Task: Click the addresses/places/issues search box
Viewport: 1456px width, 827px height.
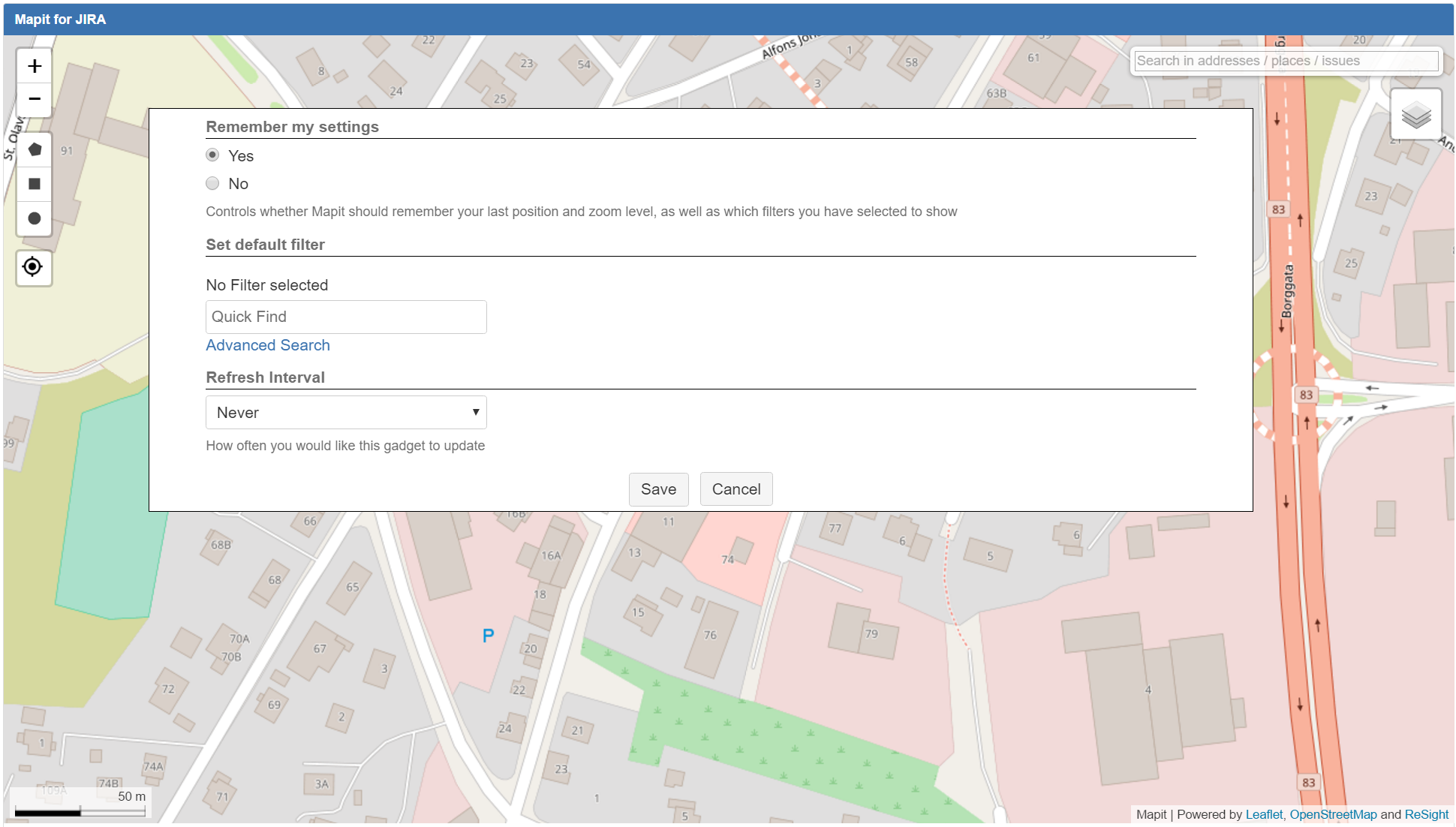Action: click(1285, 61)
